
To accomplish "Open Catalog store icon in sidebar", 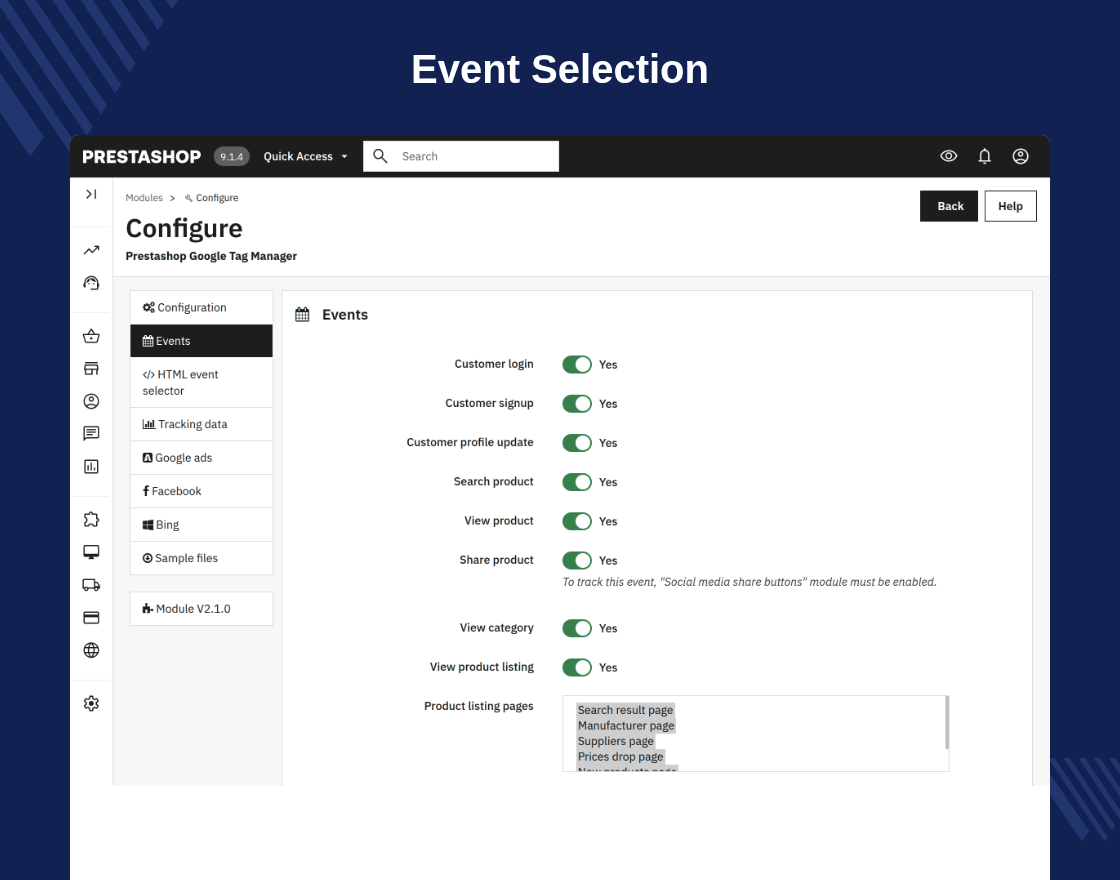I will (91, 369).
